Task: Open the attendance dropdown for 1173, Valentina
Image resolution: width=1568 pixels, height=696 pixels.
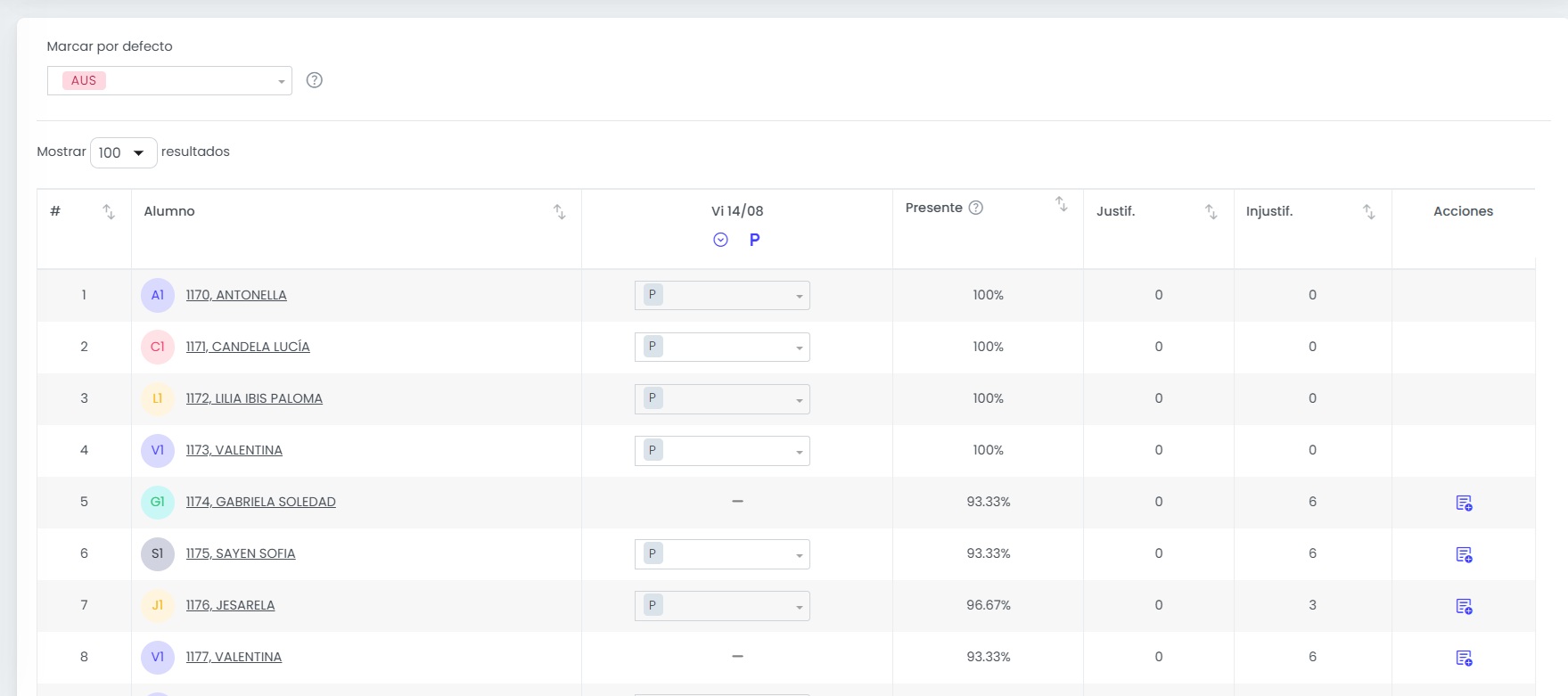Action: [722, 451]
